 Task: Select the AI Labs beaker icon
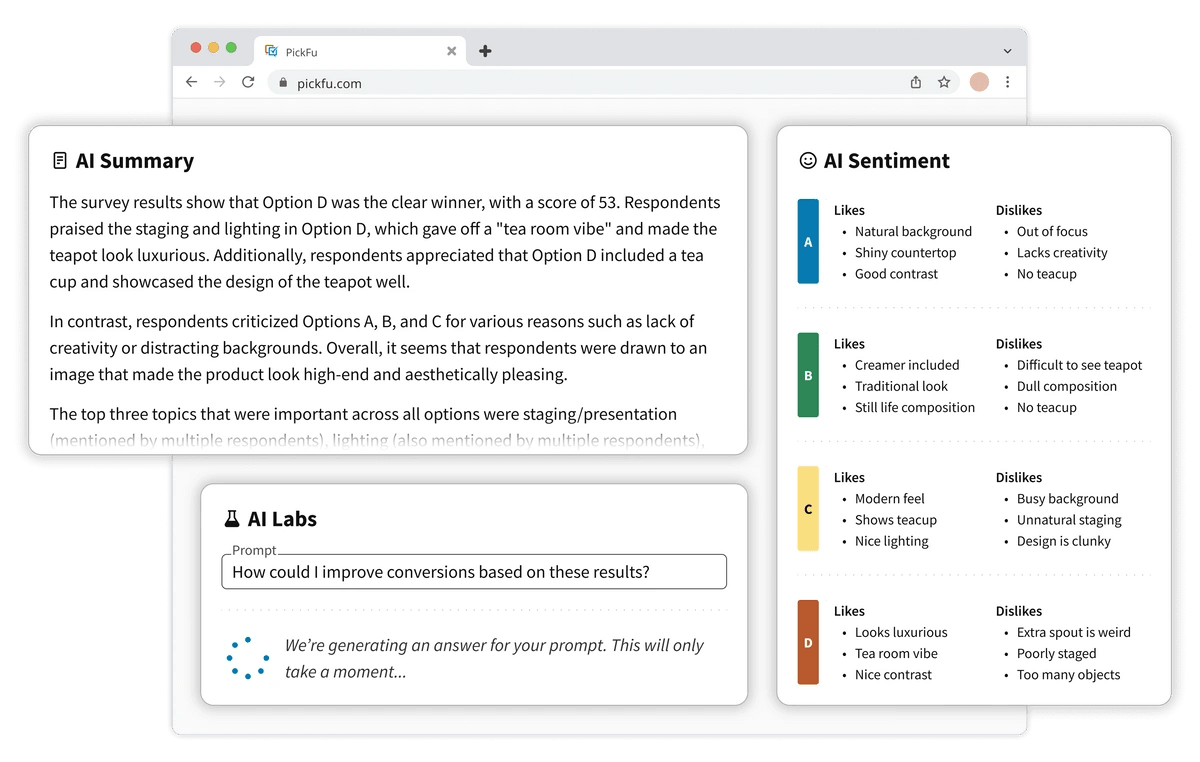click(234, 518)
